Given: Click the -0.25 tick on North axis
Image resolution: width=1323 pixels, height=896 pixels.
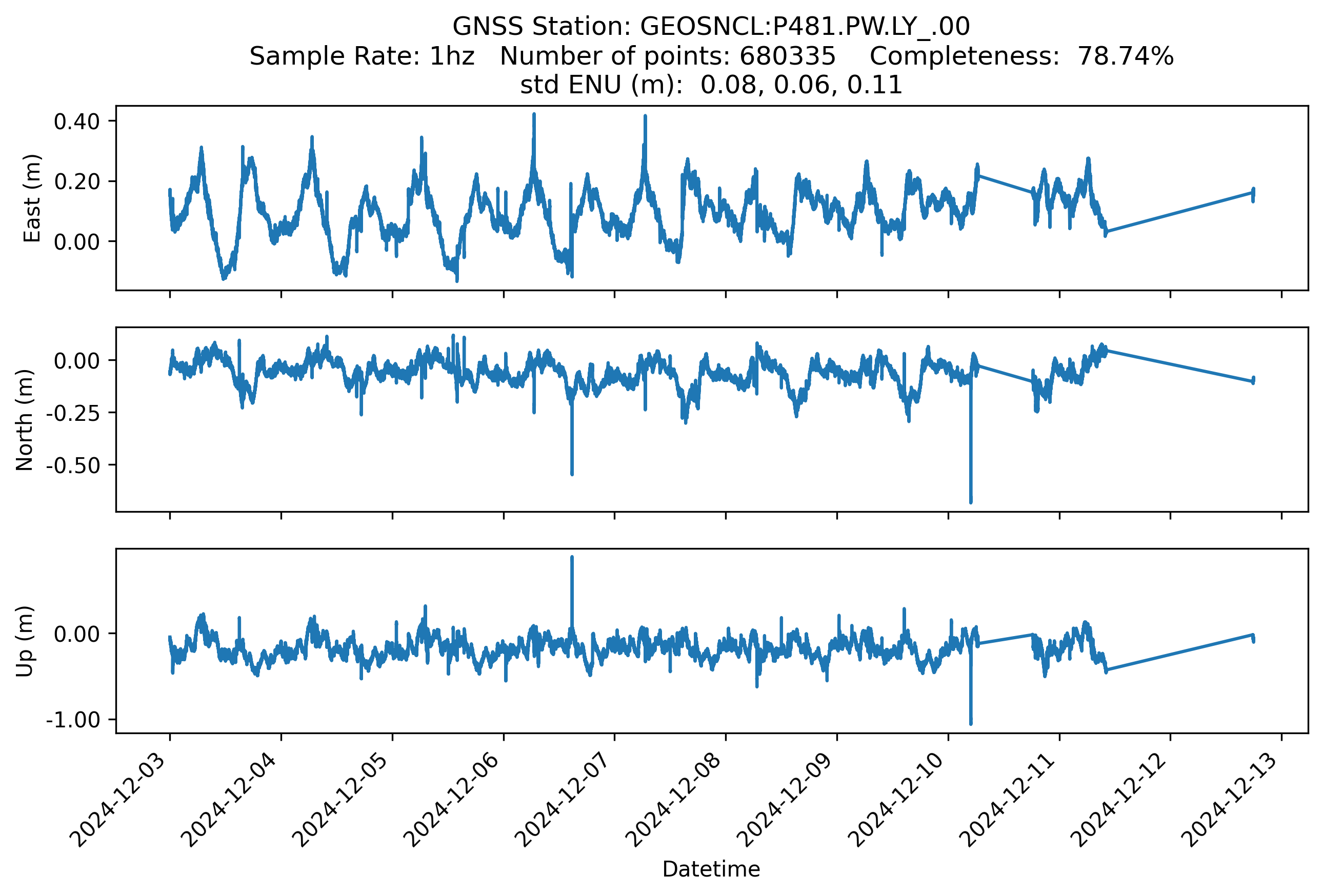Looking at the screenshot, I should coord(73,414).
